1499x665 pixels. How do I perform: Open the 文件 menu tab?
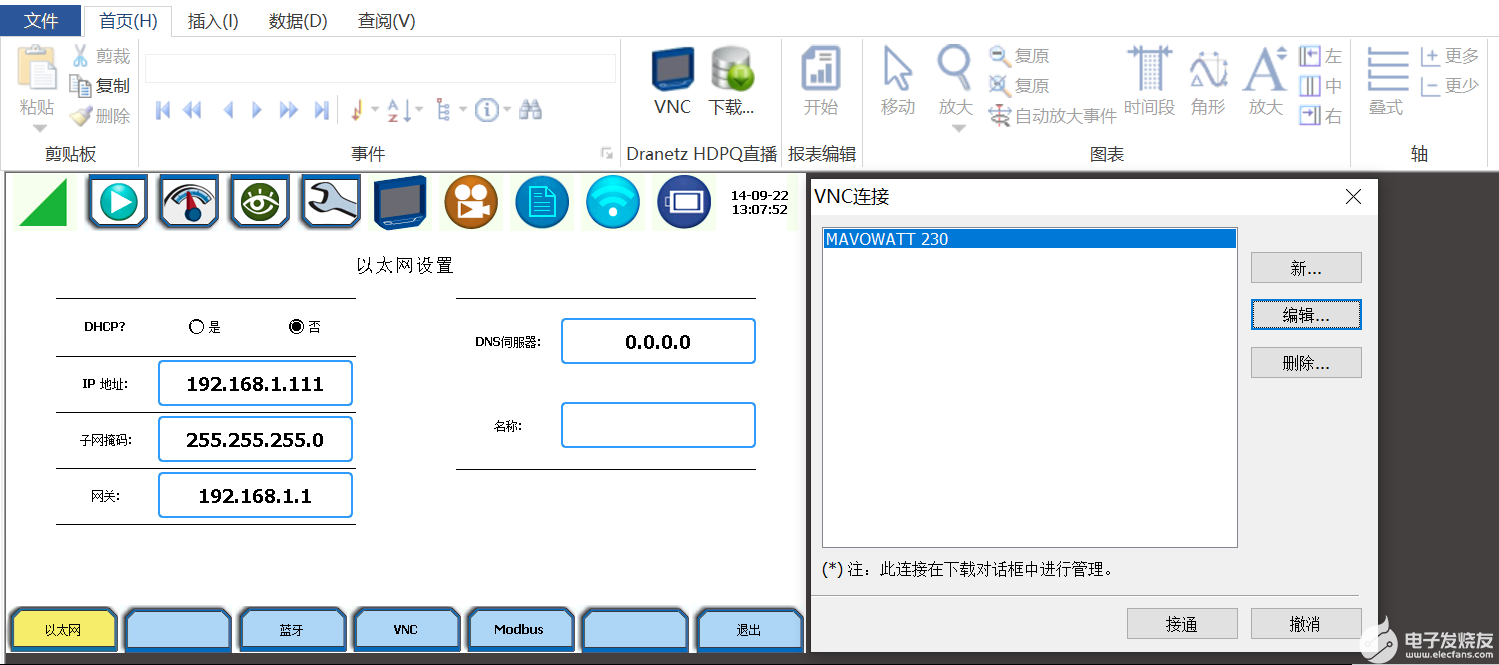41,20
